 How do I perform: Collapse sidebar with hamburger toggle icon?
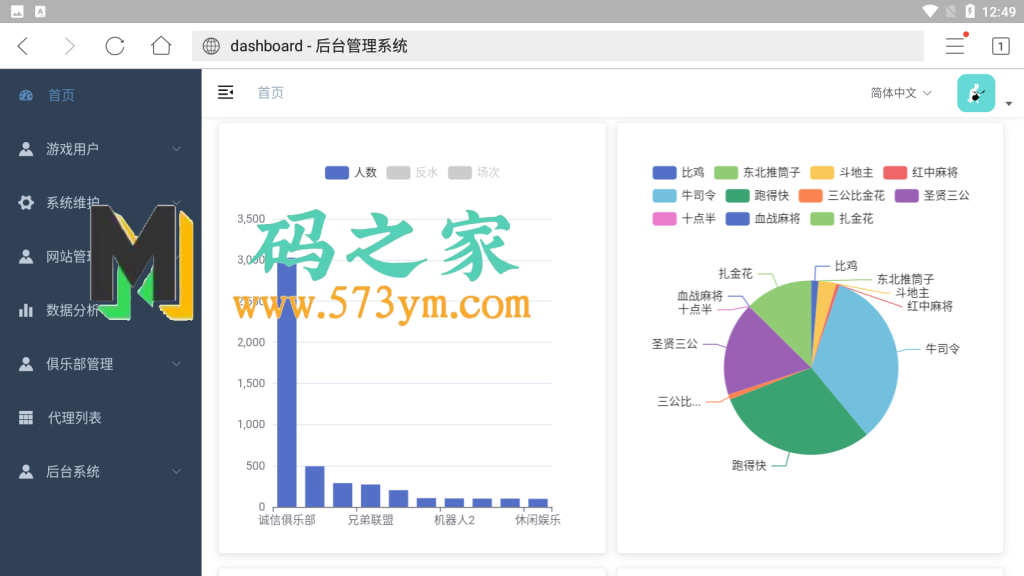pyautogui.click(x=226, y=93)
